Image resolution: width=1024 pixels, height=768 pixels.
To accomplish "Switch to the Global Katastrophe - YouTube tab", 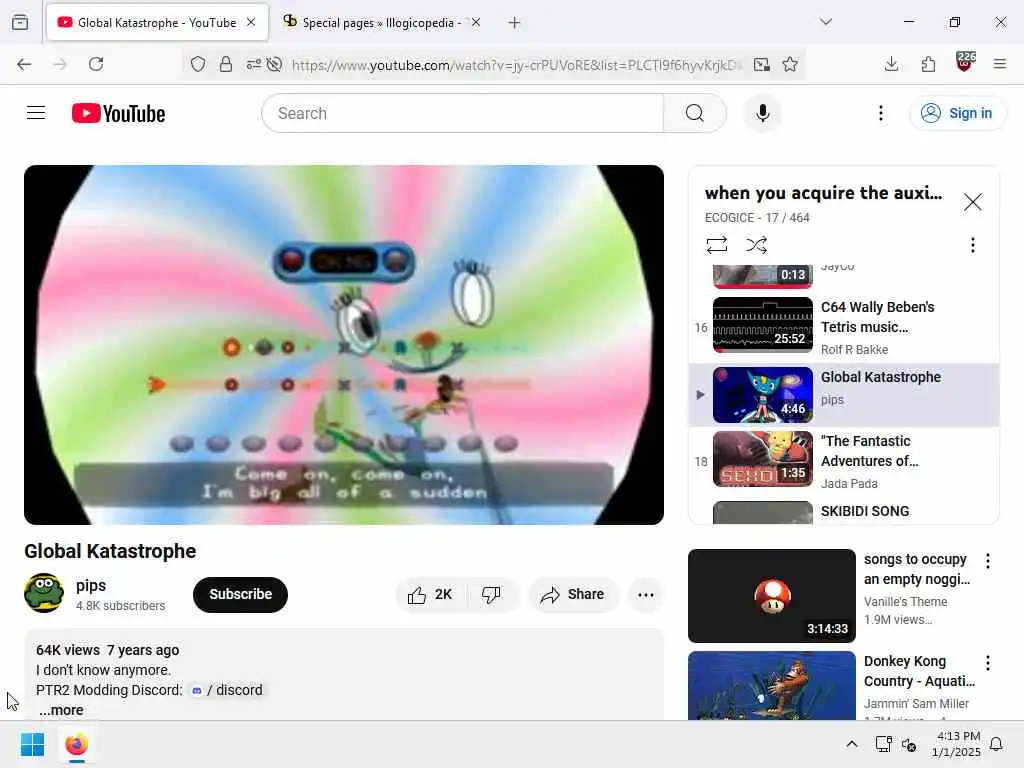I will 157,23.
